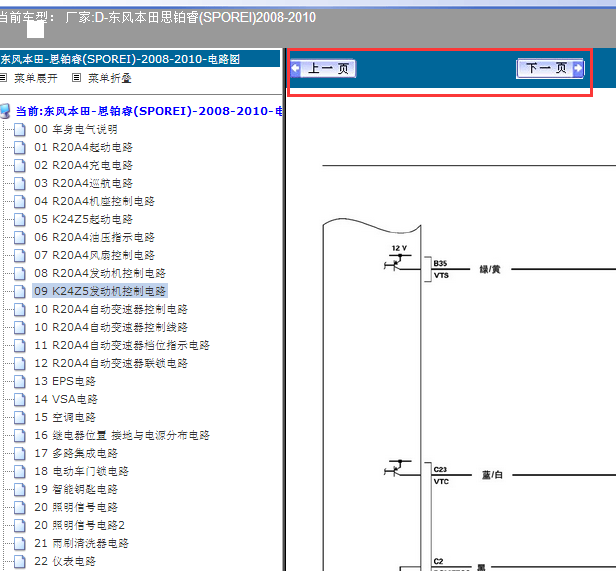Screen dimensions: 616x571
Task: Open 11 R20A4自动变速器档位指示电路
Action: 122,345
